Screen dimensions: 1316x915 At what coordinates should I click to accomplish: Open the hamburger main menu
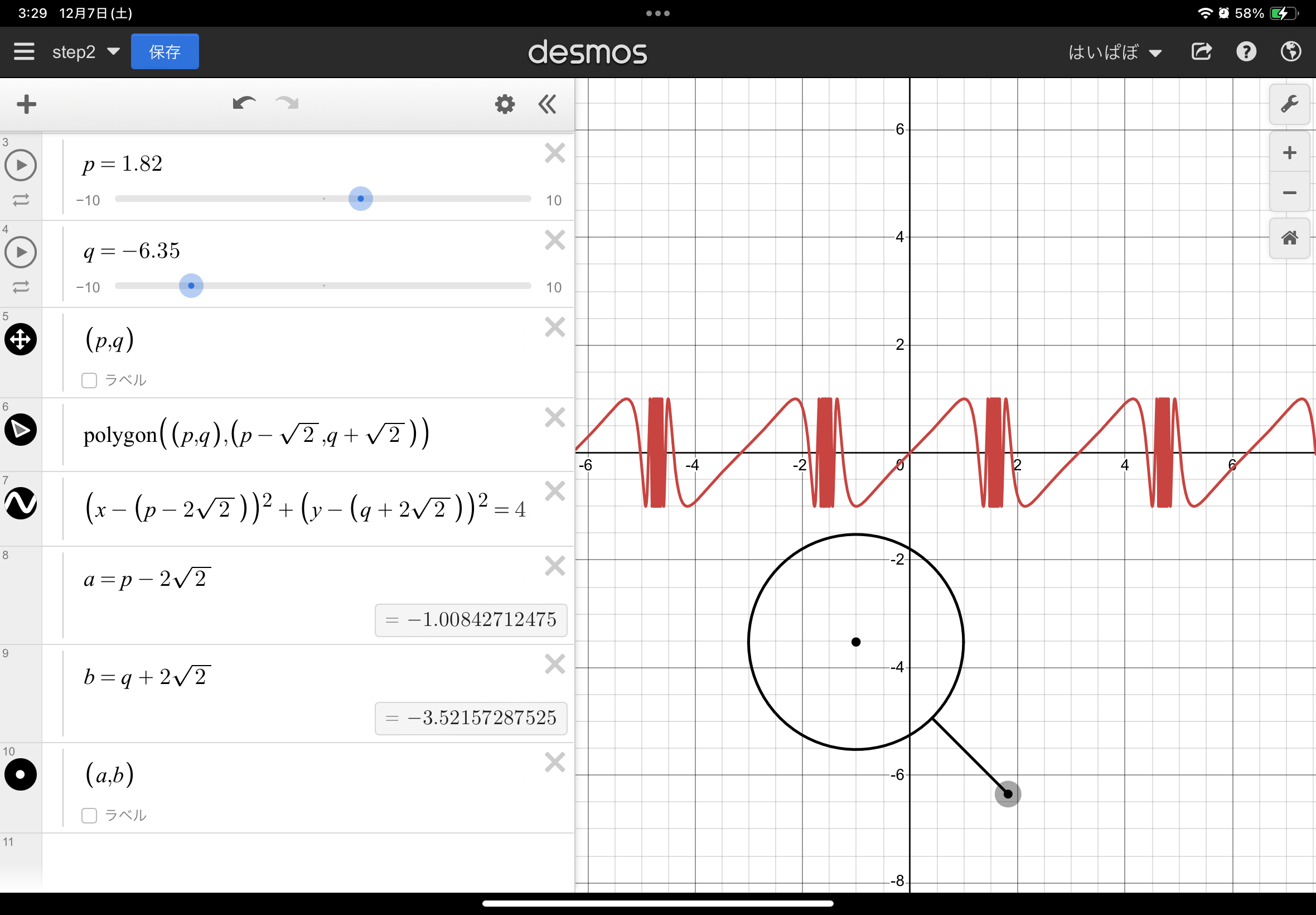(x=24, y=51)
